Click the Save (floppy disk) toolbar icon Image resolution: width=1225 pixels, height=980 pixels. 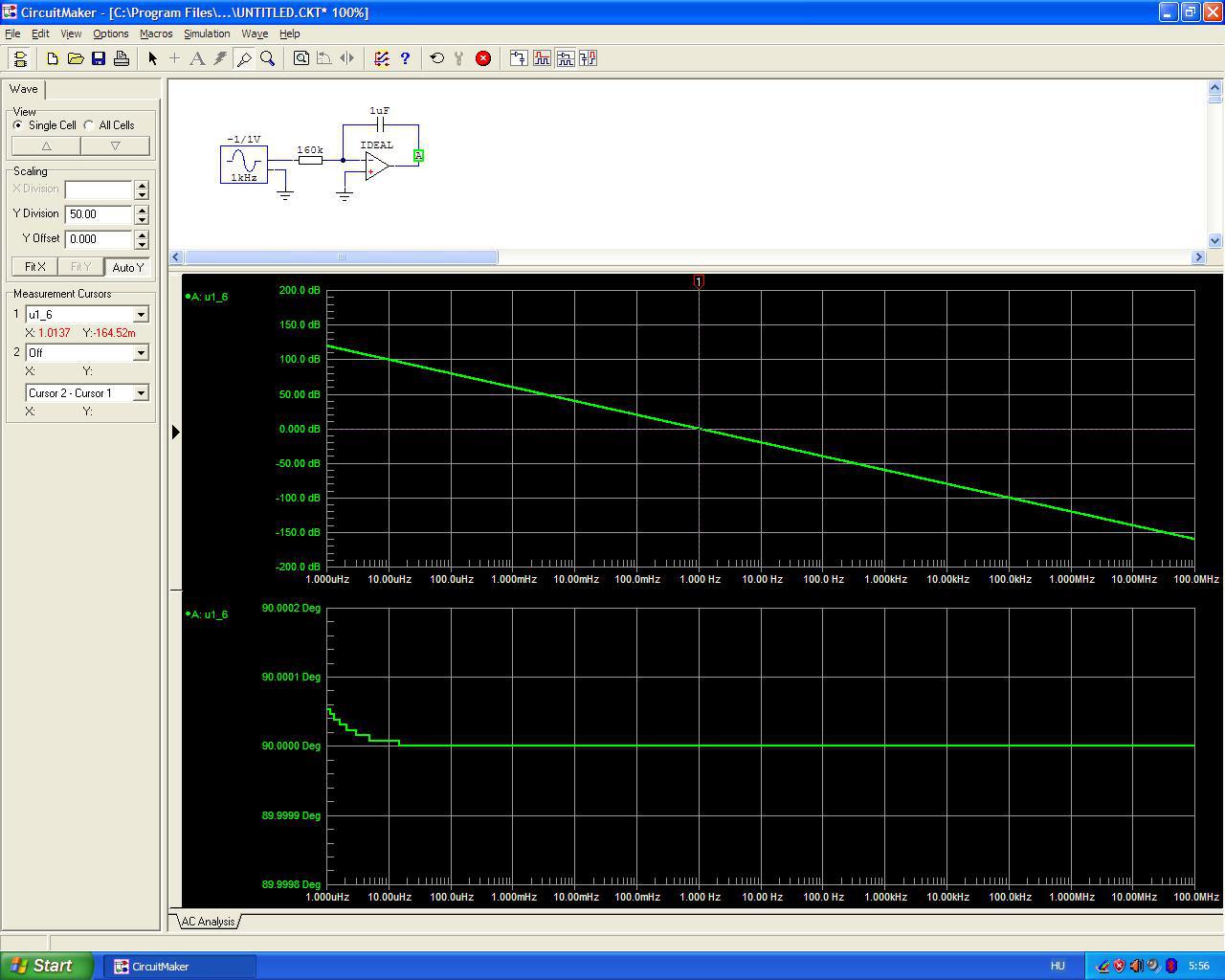tap(99, 58)
